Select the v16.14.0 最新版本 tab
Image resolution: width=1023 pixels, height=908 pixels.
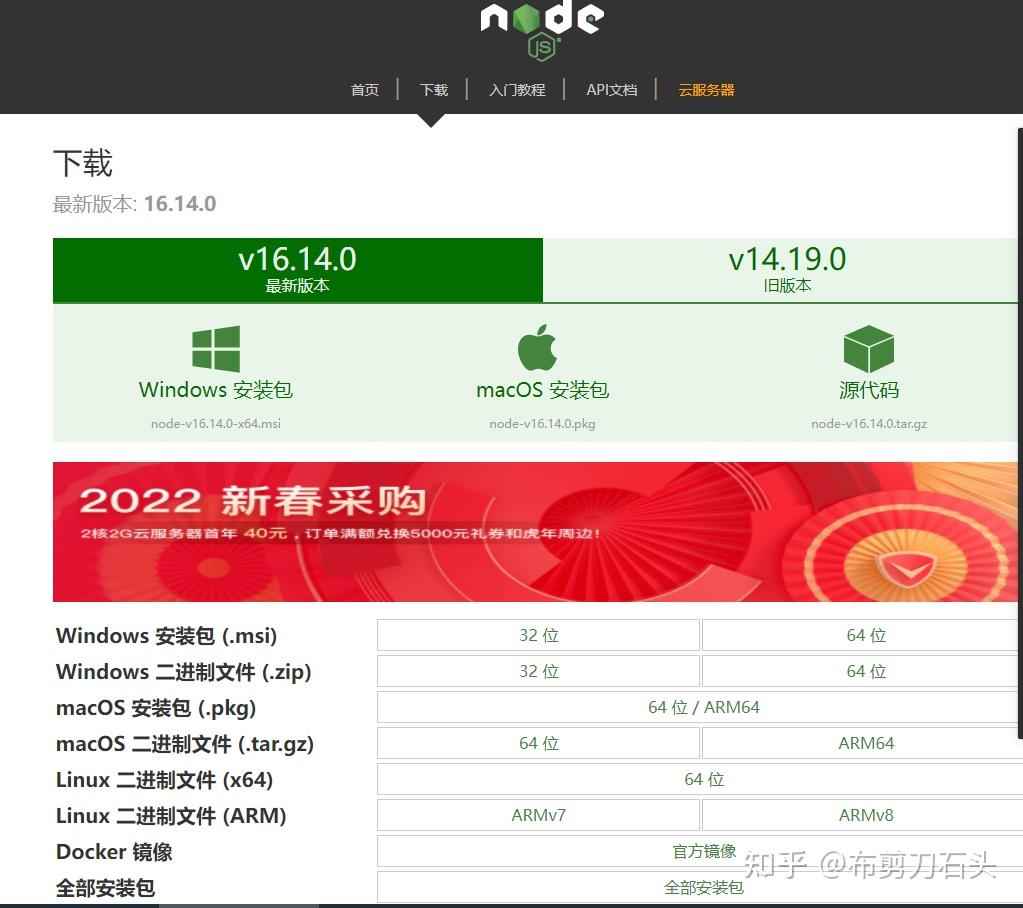point(298,270)
